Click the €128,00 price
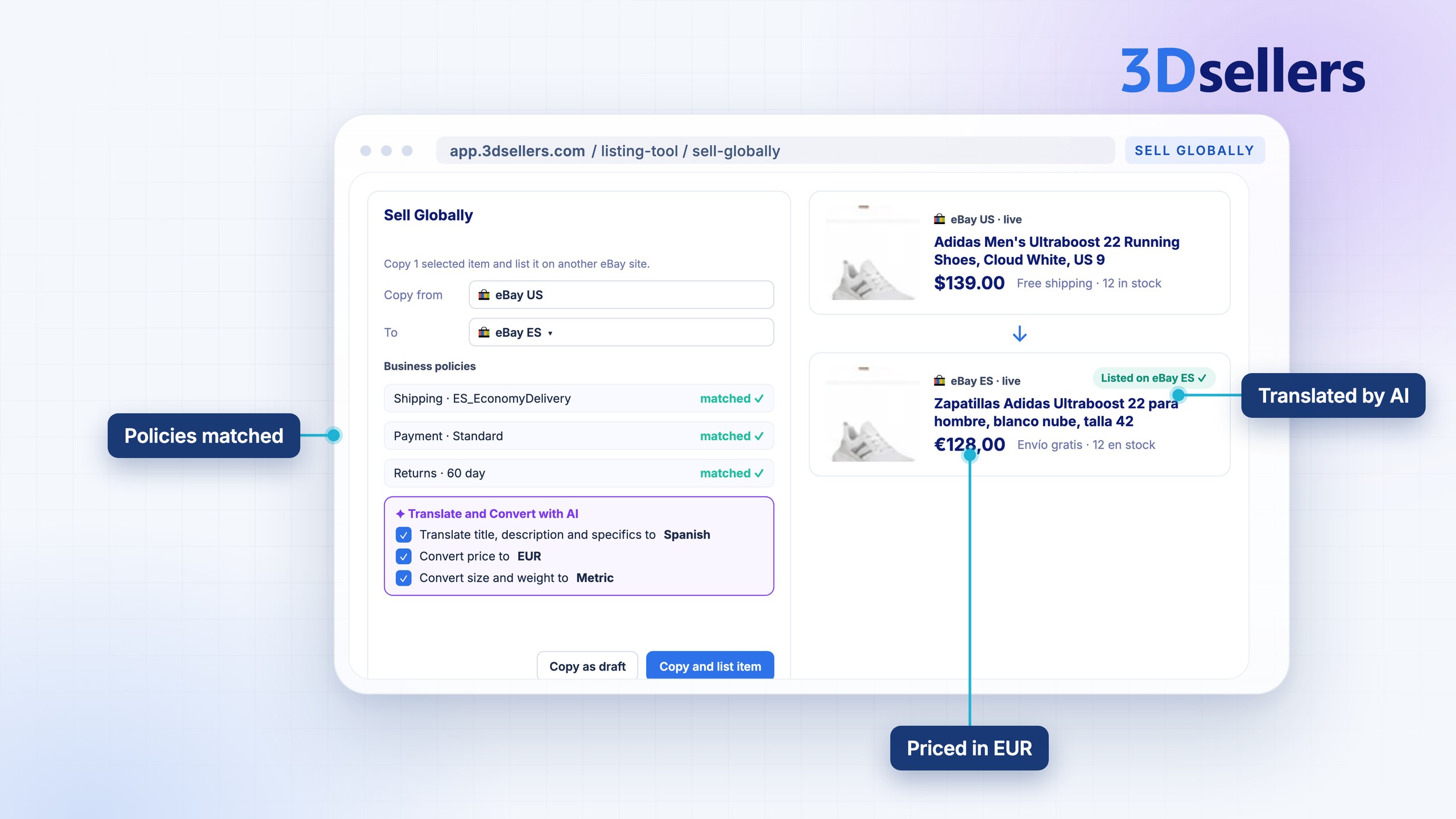 coord(969,444)
